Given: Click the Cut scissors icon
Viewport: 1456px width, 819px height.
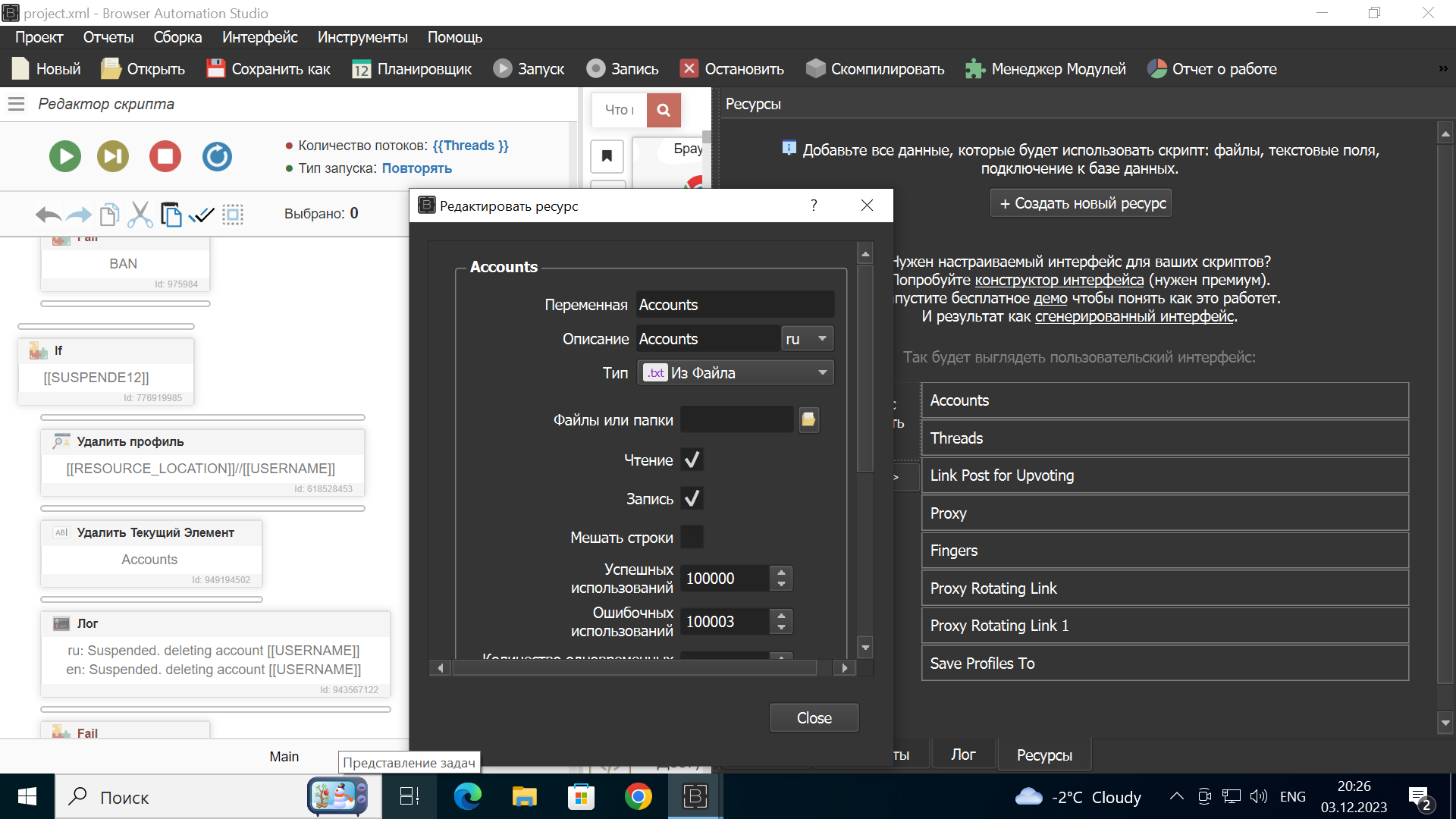Looking at the screenshot, I should click(x=140, y=215).
